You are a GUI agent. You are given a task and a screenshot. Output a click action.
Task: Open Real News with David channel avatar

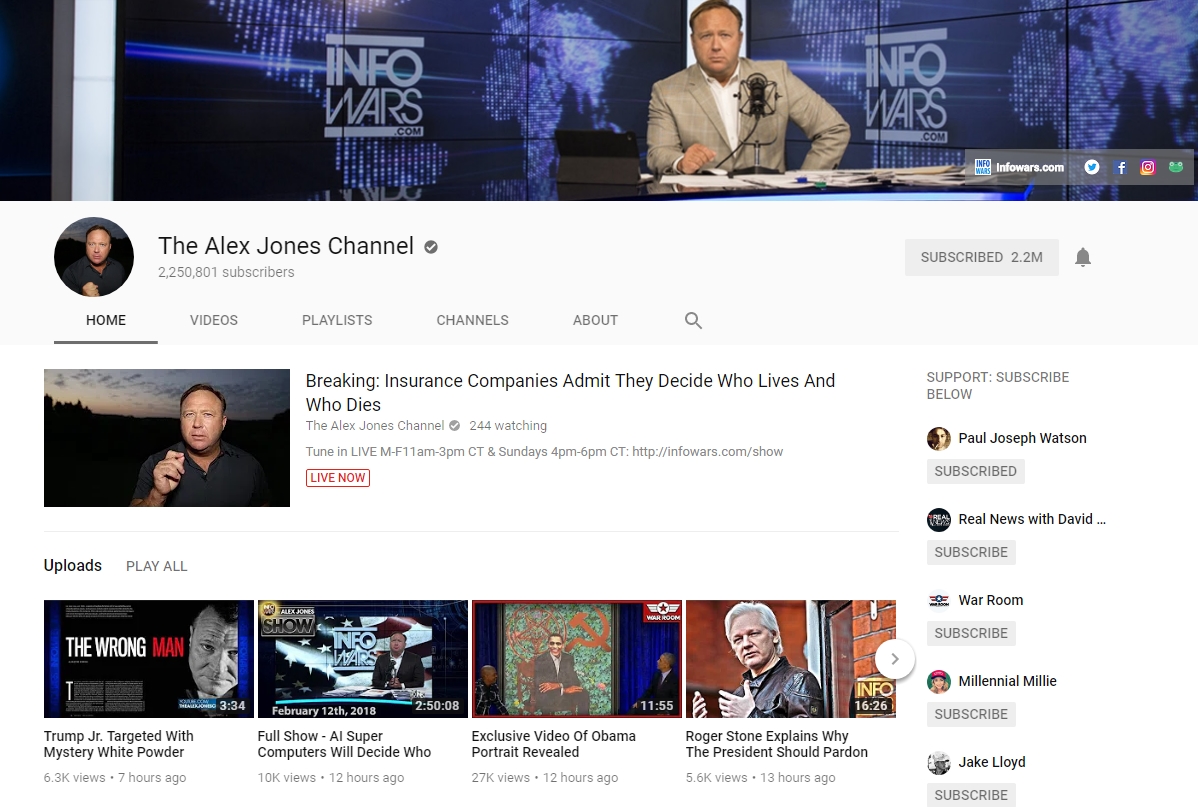pos(939,520)
